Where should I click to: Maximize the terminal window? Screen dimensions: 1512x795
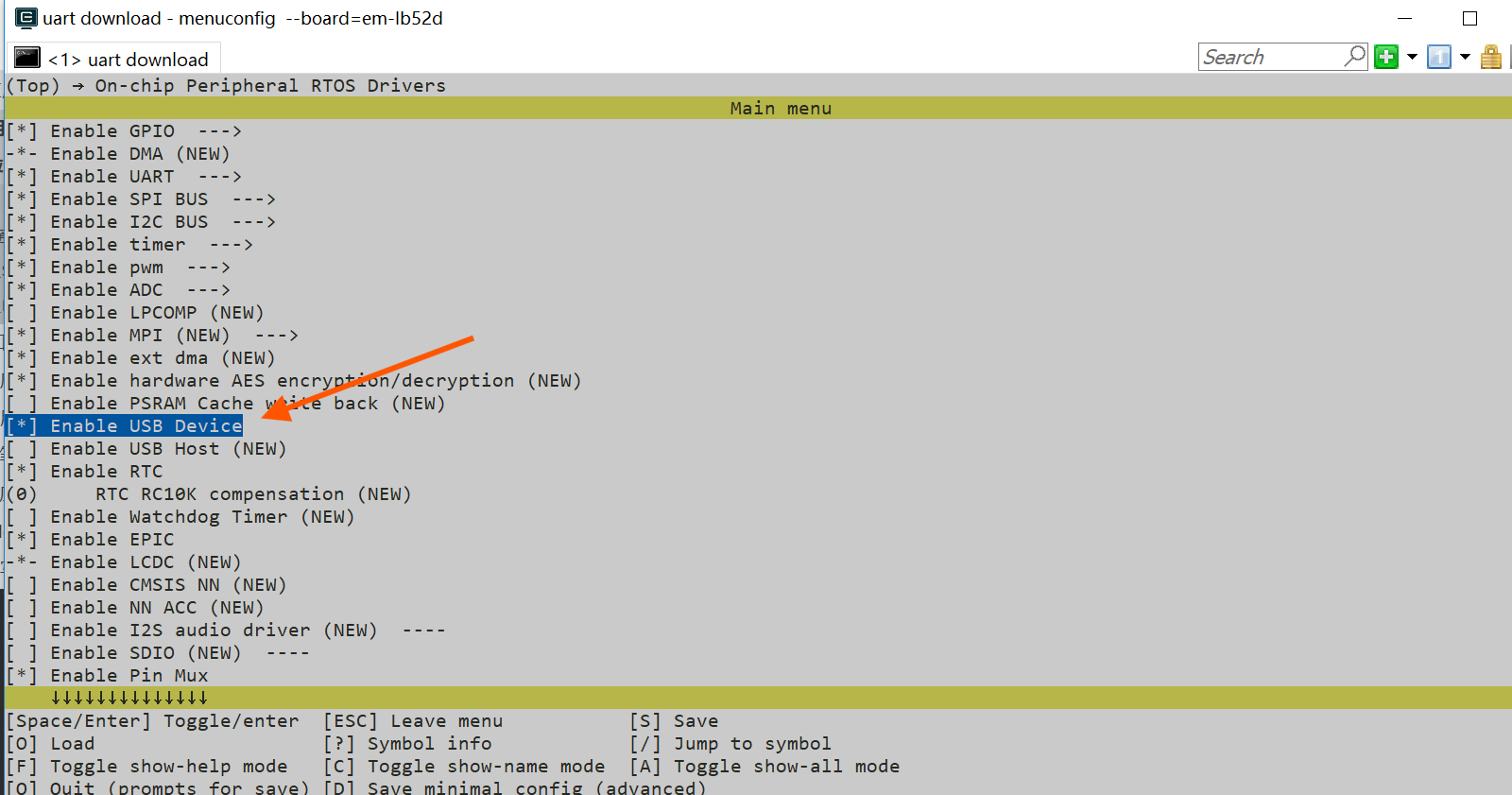click(1469, 18)
